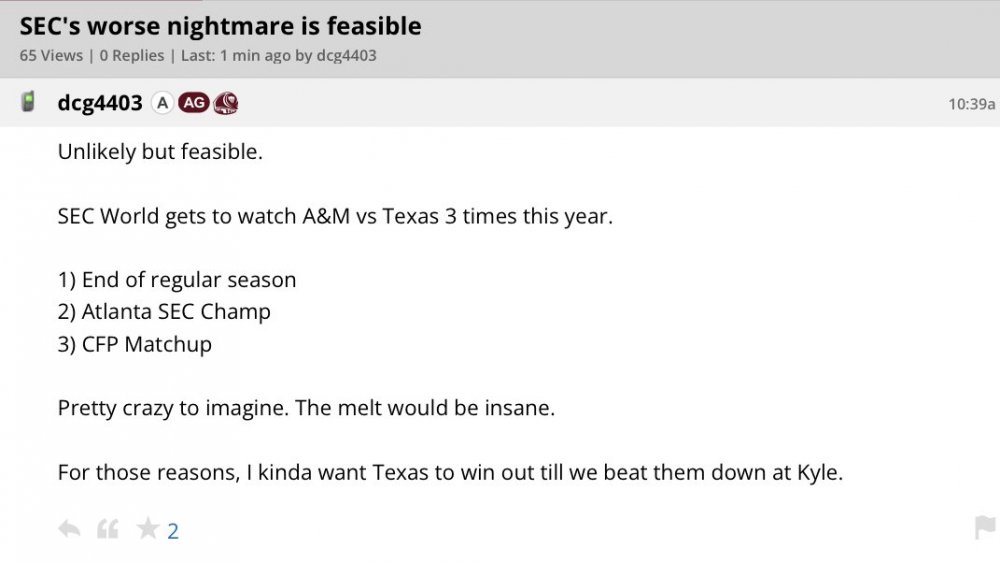Quote this post using the quote icon

[x=107, y=529]
